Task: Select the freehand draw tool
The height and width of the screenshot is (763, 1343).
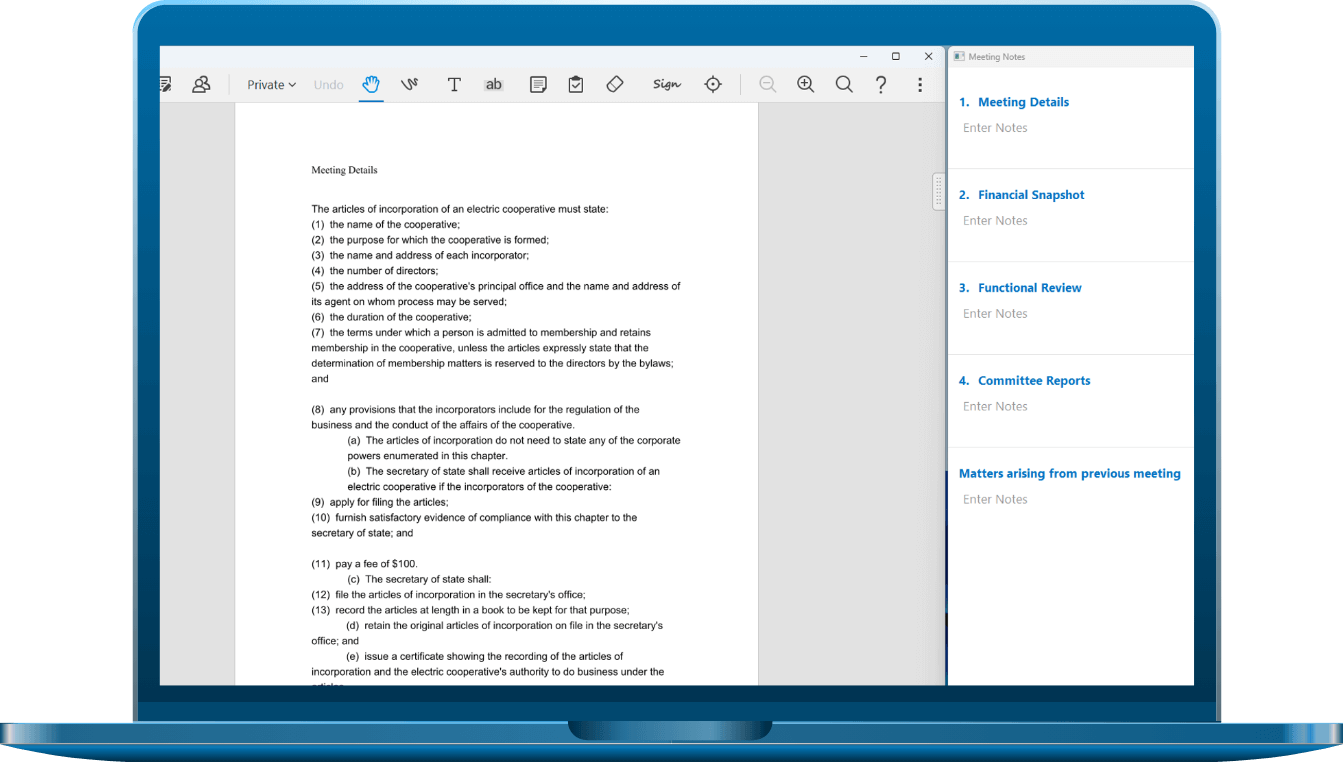Action: (409, 85)
